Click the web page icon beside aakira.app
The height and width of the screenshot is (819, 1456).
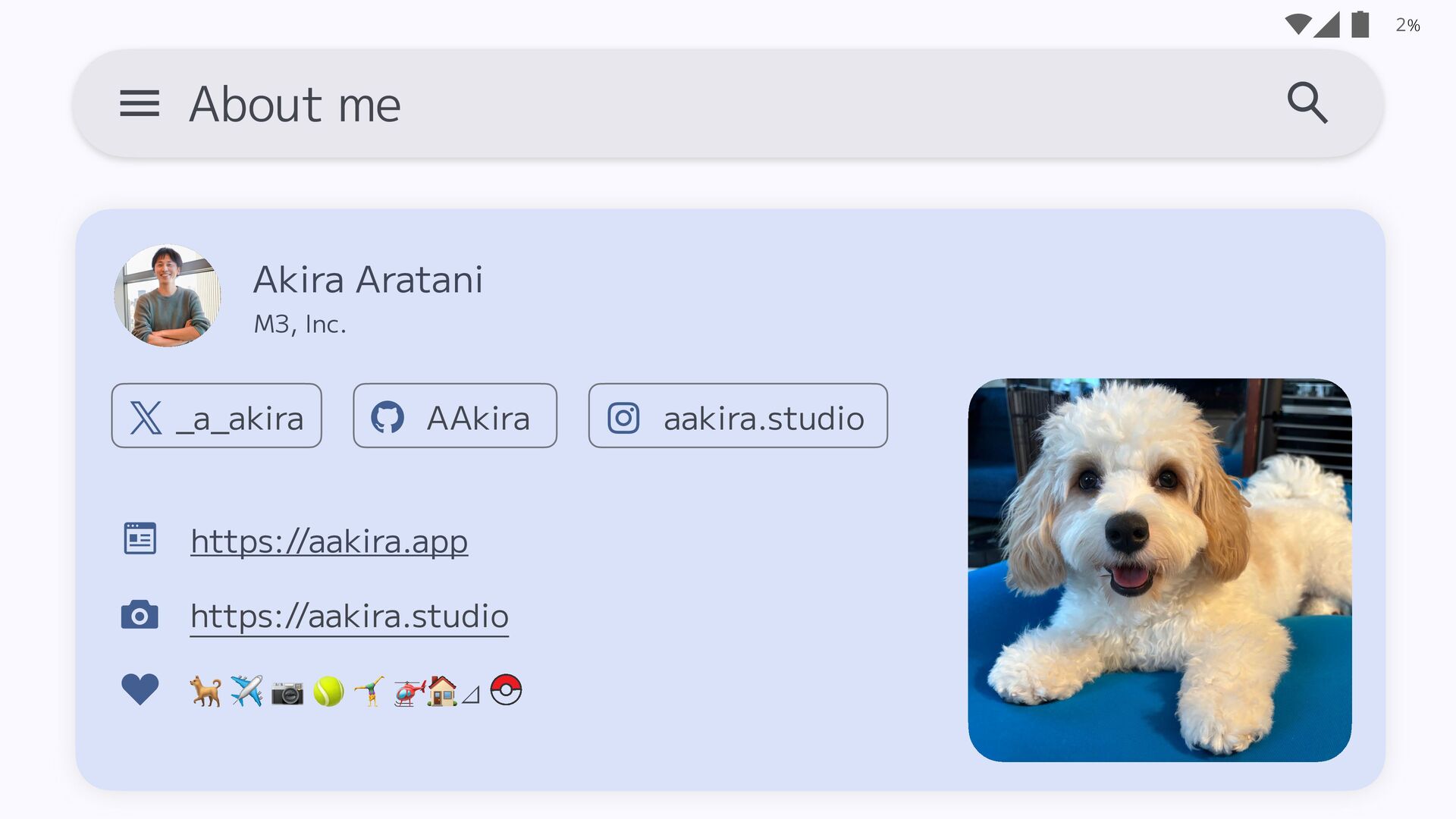coord(140,538)
